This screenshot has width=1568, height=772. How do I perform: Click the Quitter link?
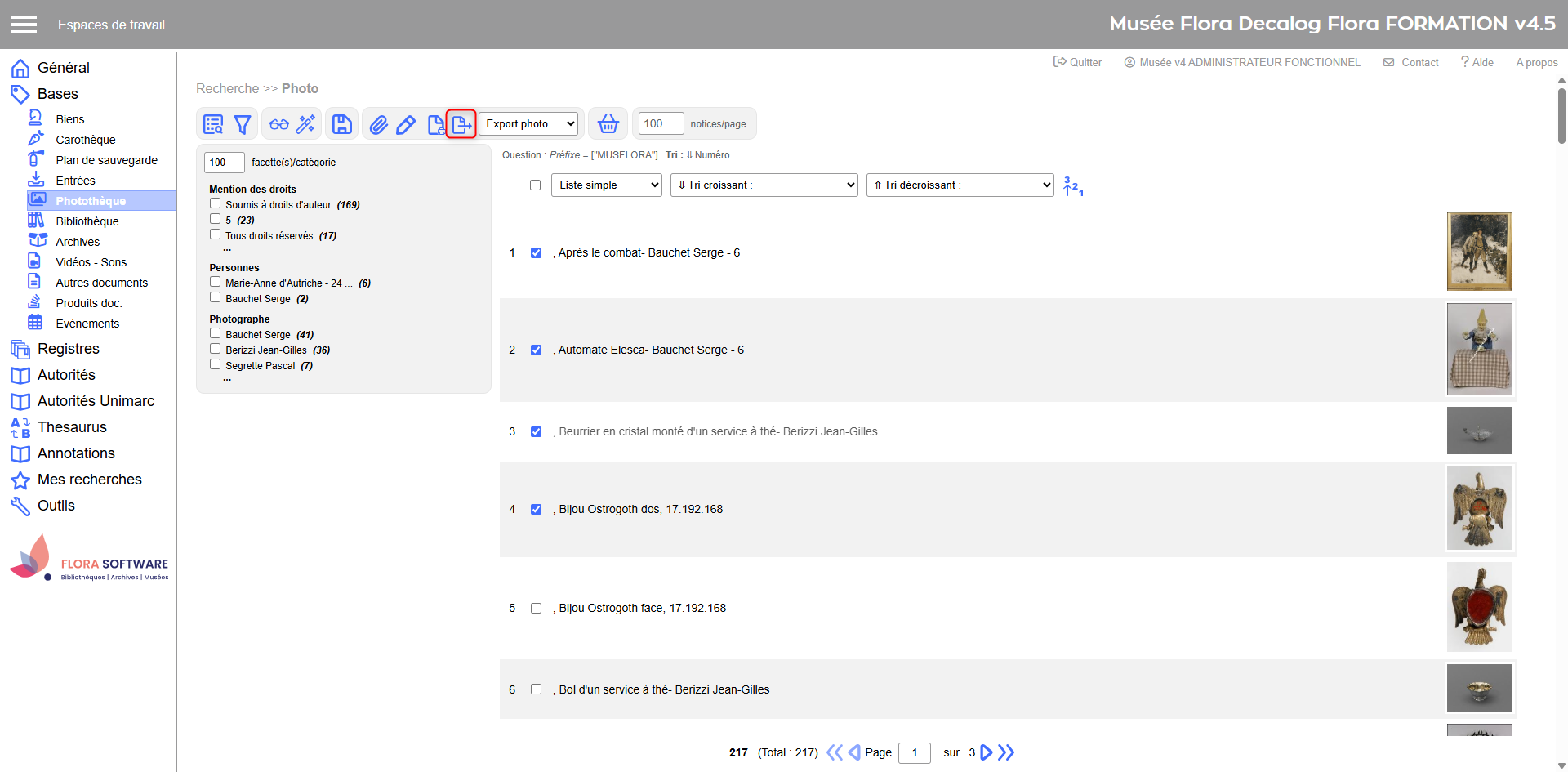1078,62
